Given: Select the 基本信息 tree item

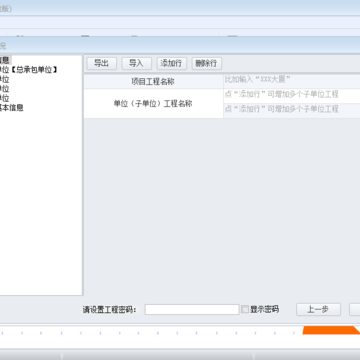Looking at the screenshot, I should [11, 108].
